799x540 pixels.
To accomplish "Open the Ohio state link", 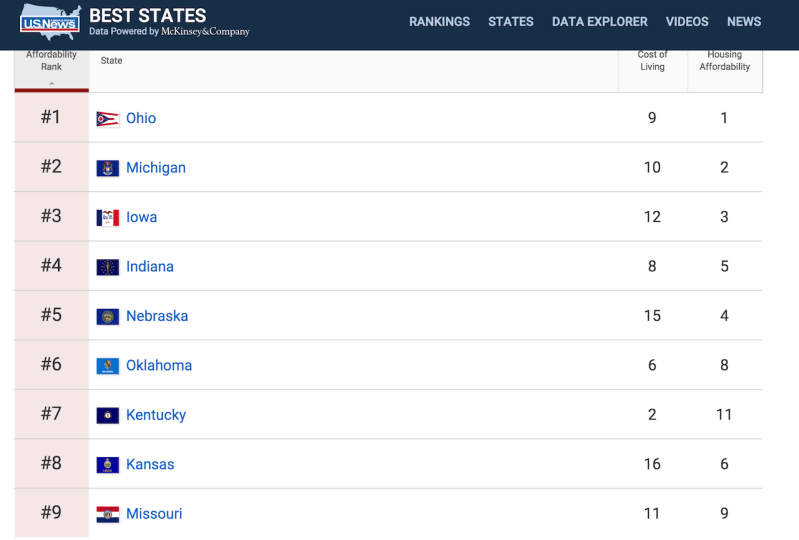I will point(141,118).
